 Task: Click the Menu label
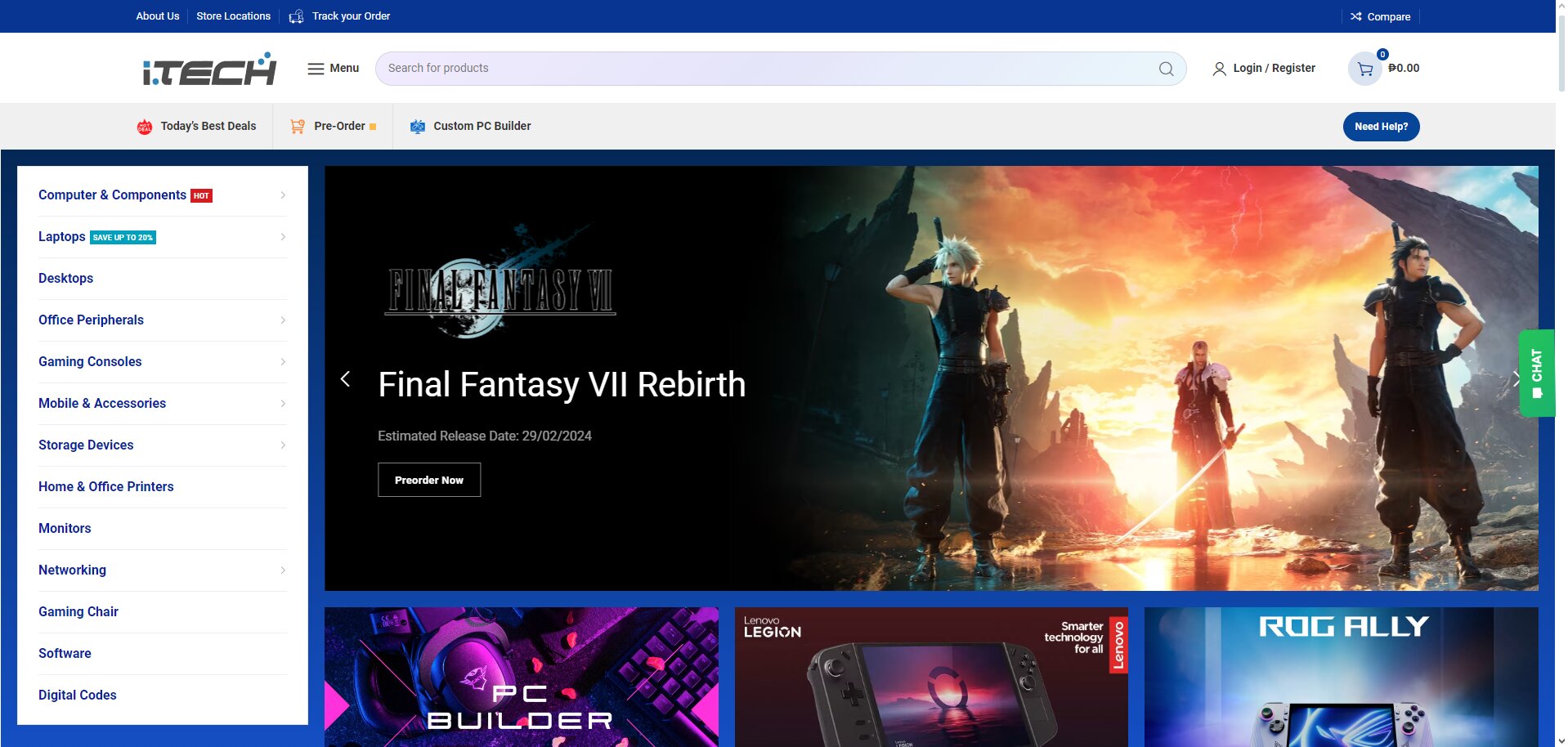[344, 69]
